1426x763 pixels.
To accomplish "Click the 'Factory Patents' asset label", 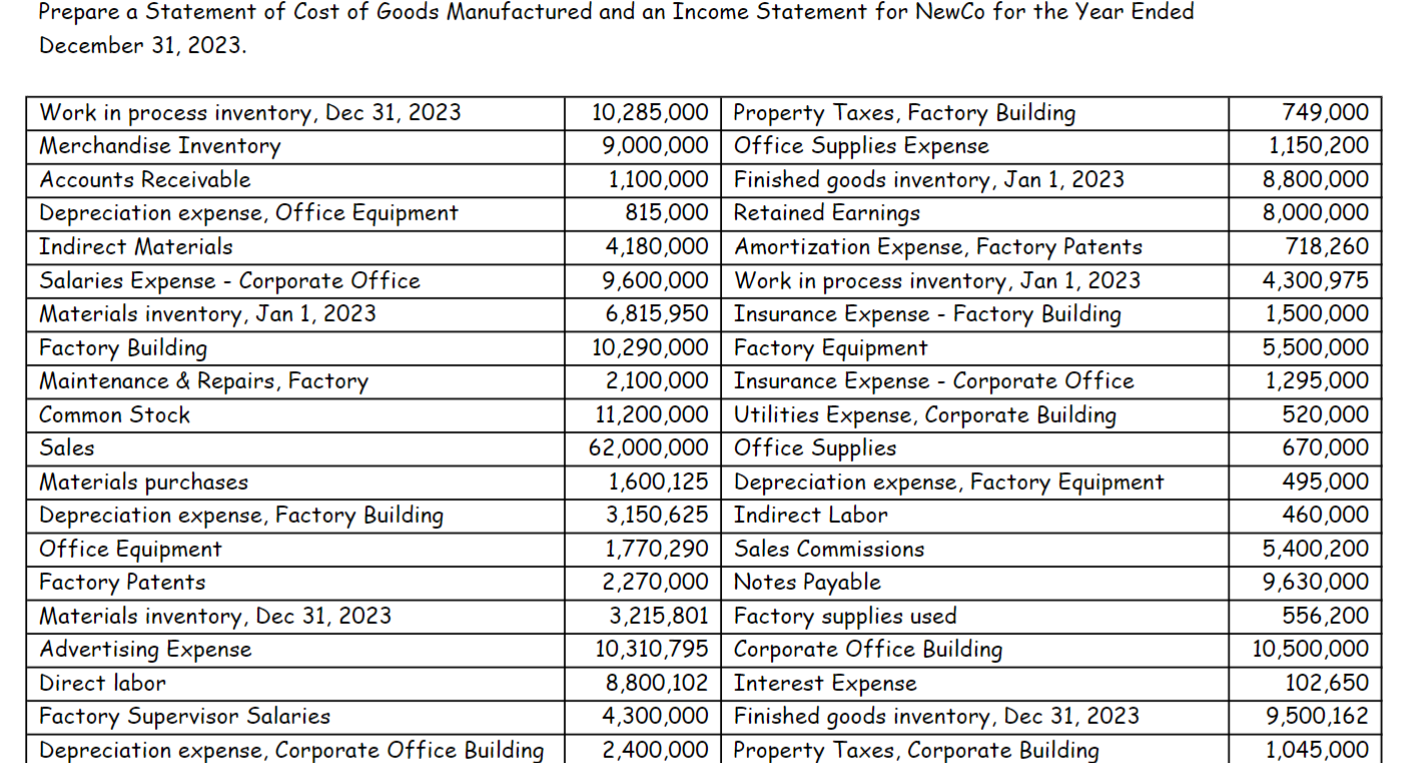I will [122, 582].
